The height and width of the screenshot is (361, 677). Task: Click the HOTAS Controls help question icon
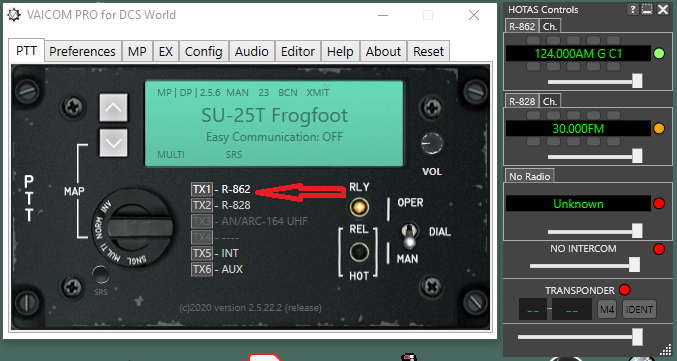[633, 9]
